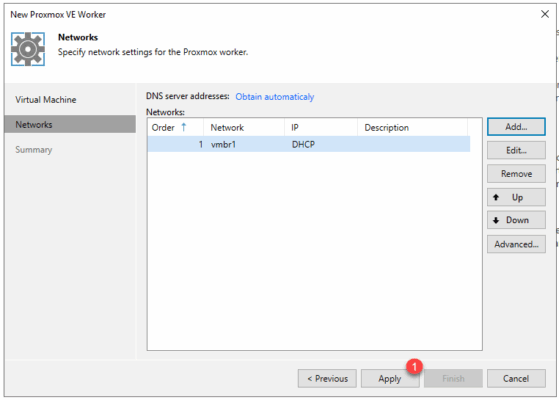Open Advanced... network settings
Screen dimensions: 559x400
tap(516, 244)
